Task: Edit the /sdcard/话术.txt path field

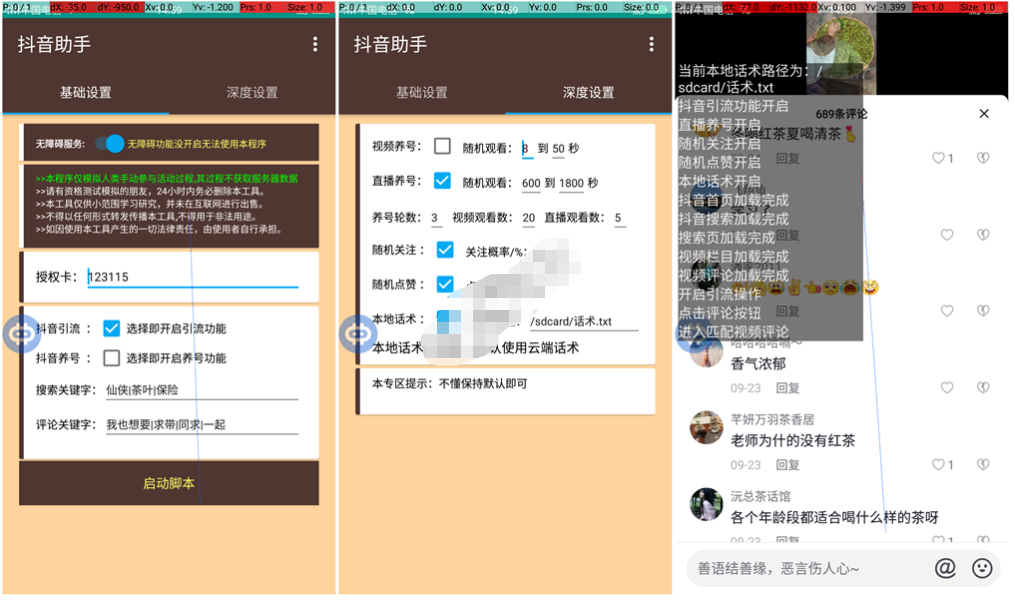Action: [x=583, y=321]
